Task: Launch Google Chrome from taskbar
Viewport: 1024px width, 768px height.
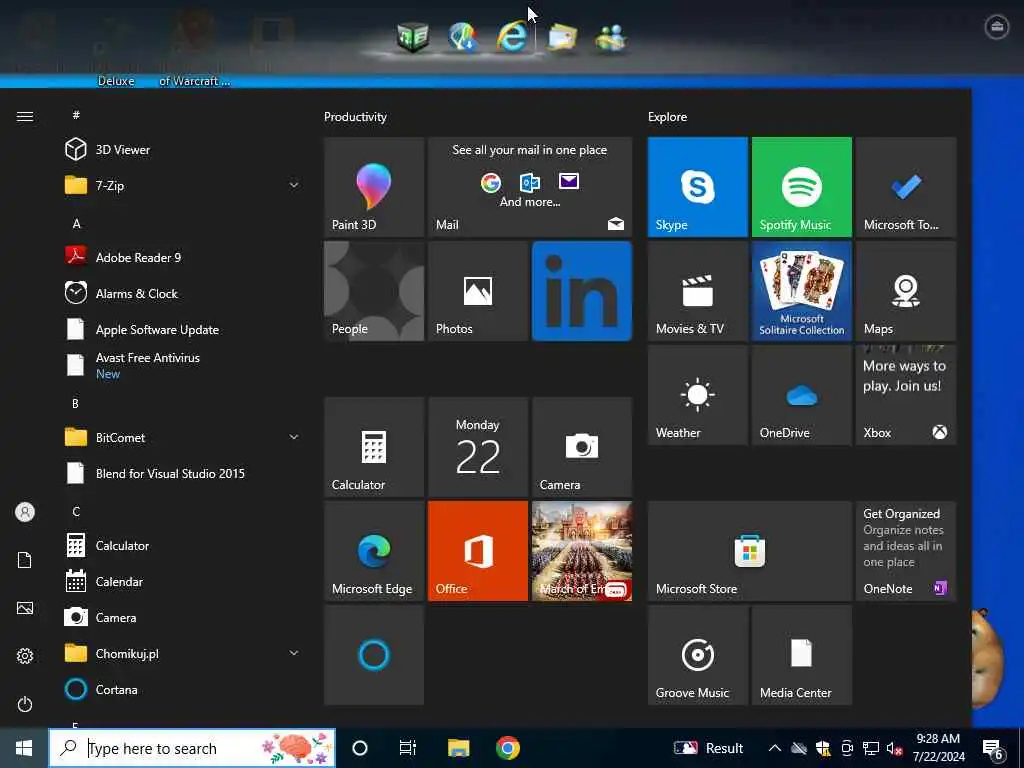Action: 507,748
